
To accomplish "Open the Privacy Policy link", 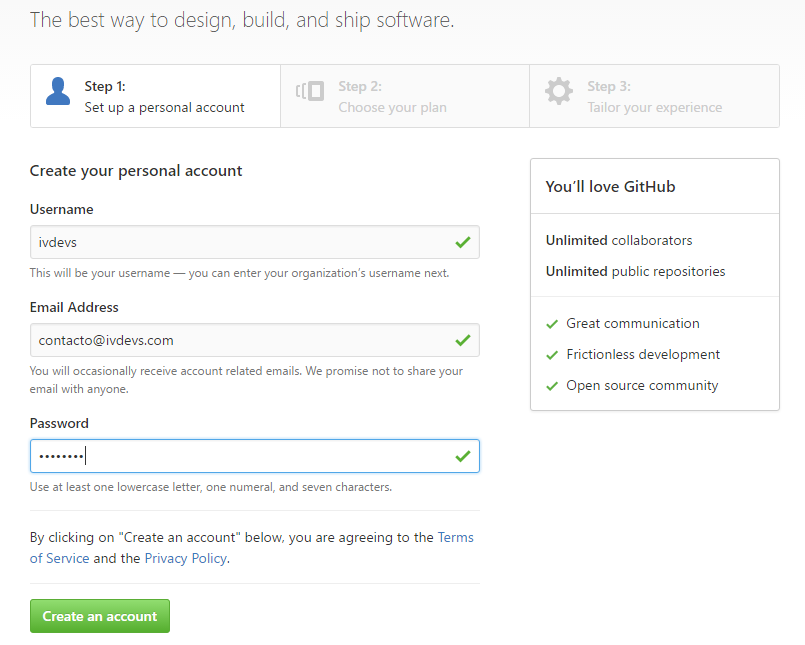I will click(185, 558).
